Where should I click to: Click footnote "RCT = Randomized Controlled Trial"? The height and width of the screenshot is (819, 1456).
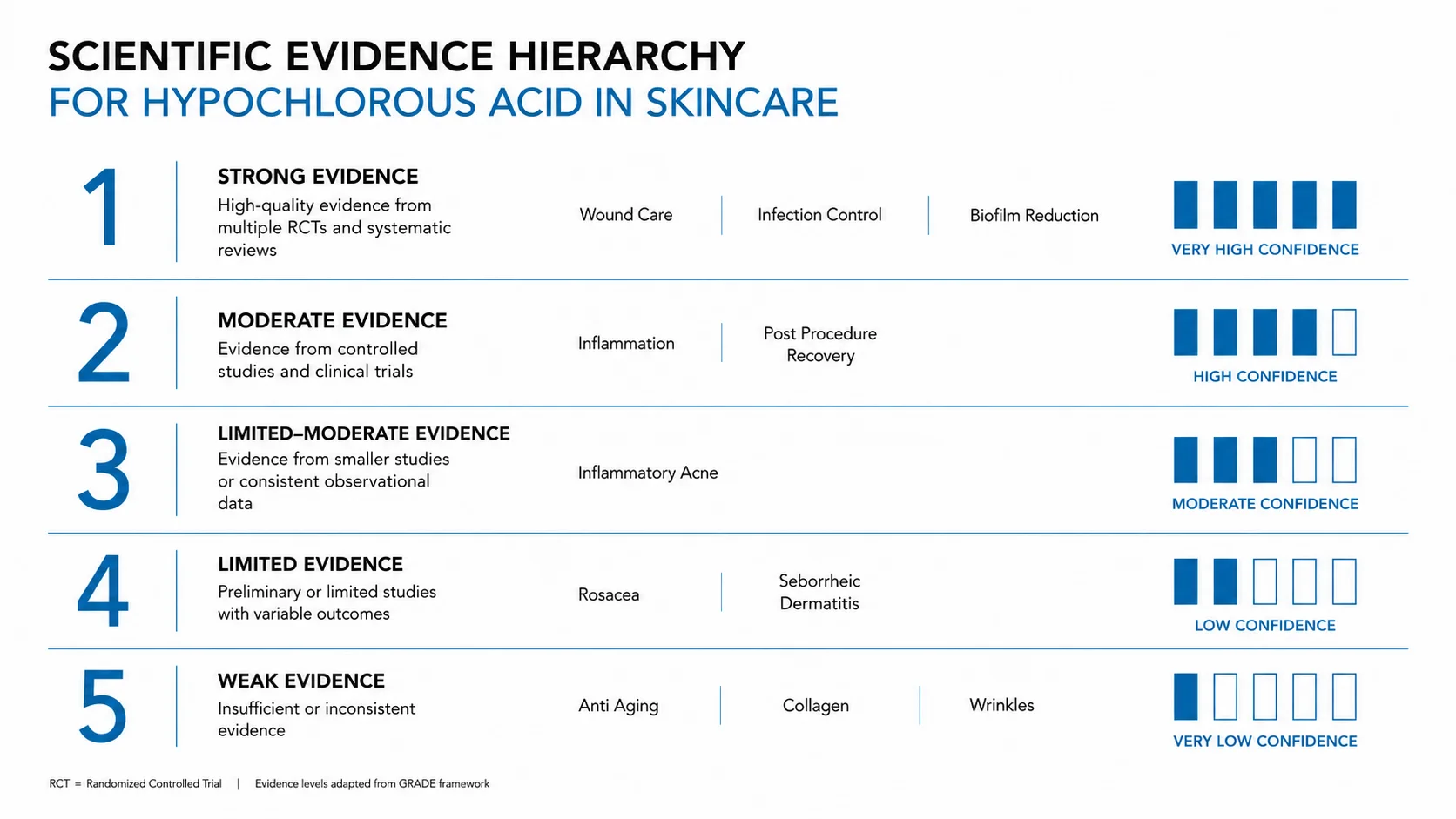[x=136, y=784]
